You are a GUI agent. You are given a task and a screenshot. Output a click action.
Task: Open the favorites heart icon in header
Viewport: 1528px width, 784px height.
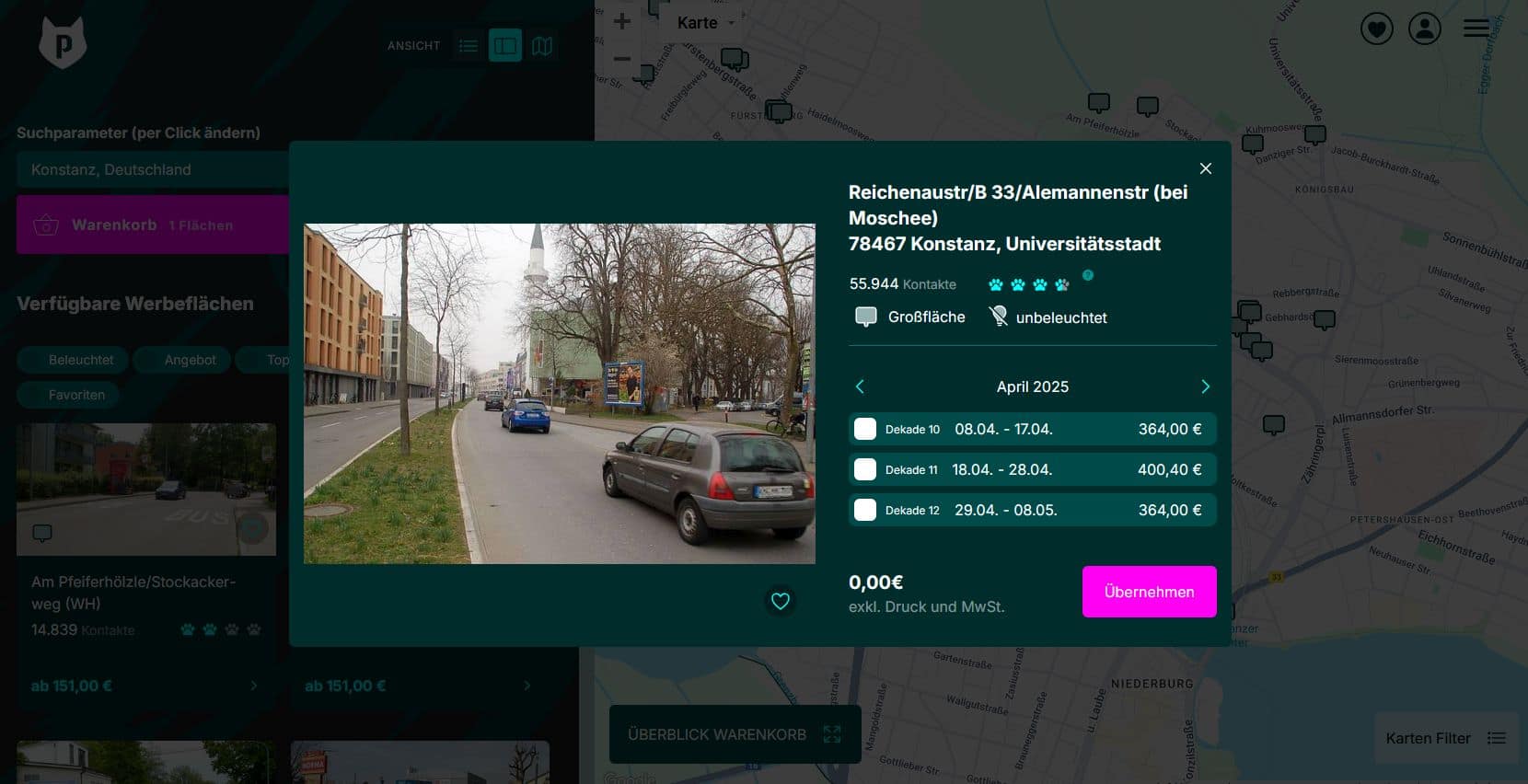coord(1376,29)
